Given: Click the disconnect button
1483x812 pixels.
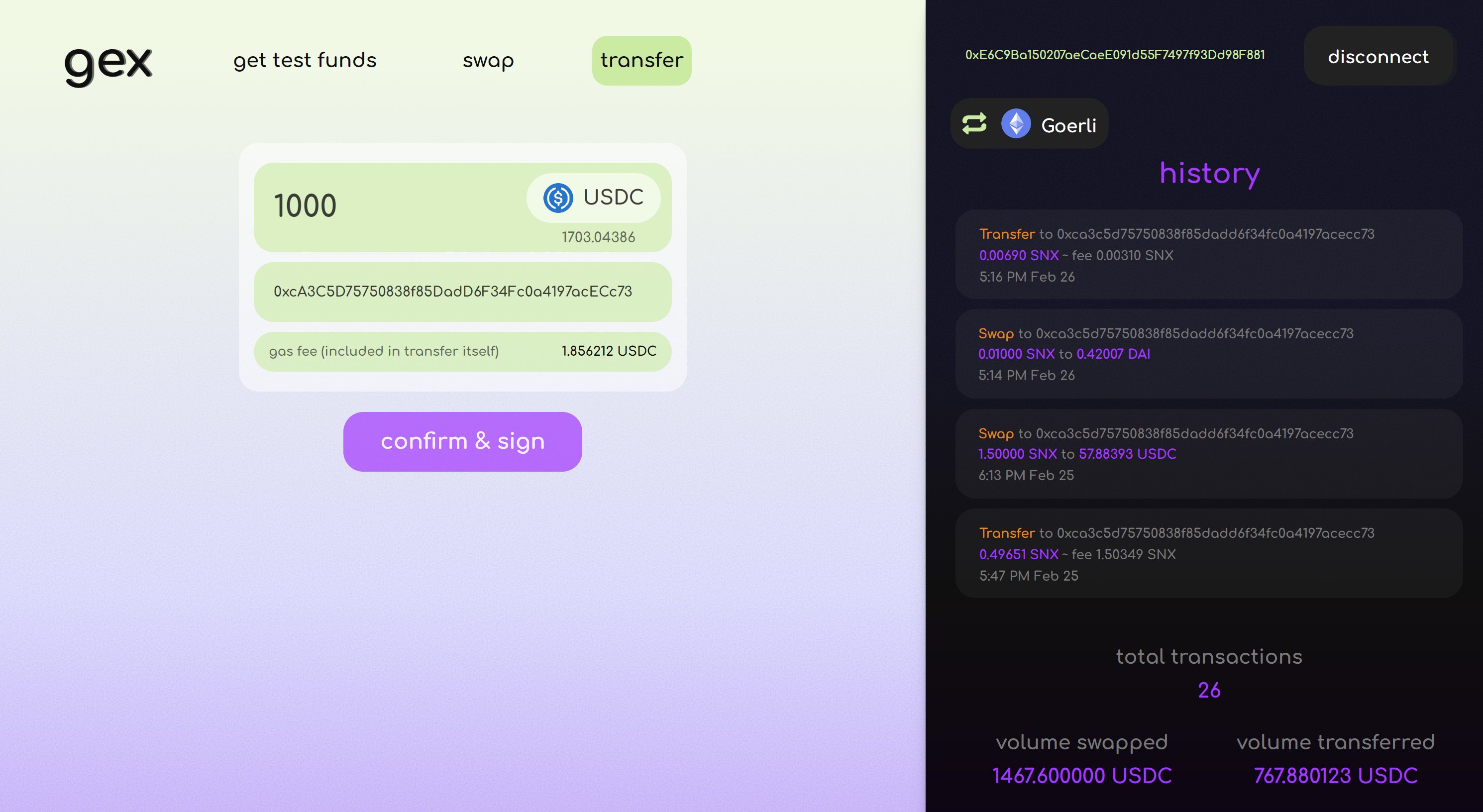Looking at the screenshot, I should [x=1377, y=56].
